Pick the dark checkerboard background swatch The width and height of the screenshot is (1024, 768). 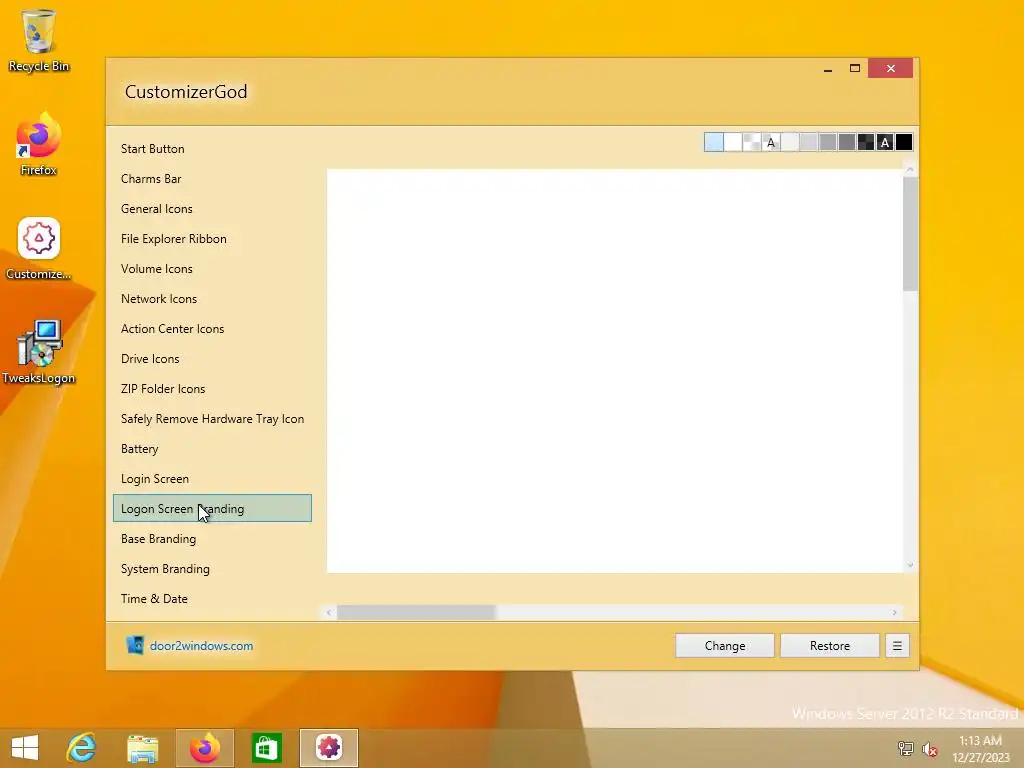[x=866, y=142]
